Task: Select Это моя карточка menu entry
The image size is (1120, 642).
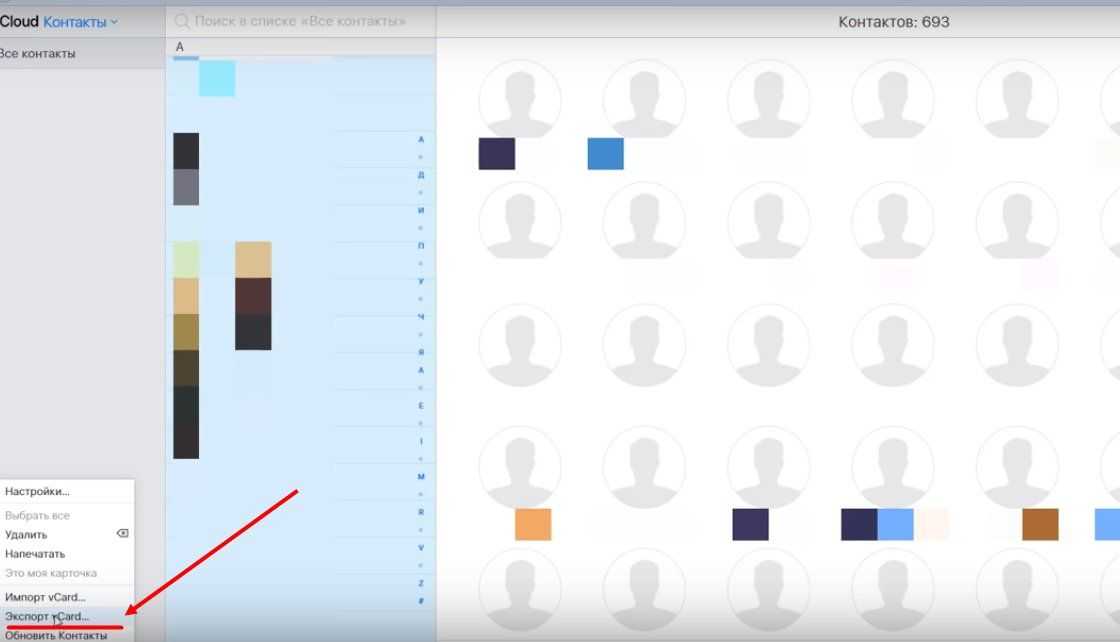Action: (x=51, y=573)
